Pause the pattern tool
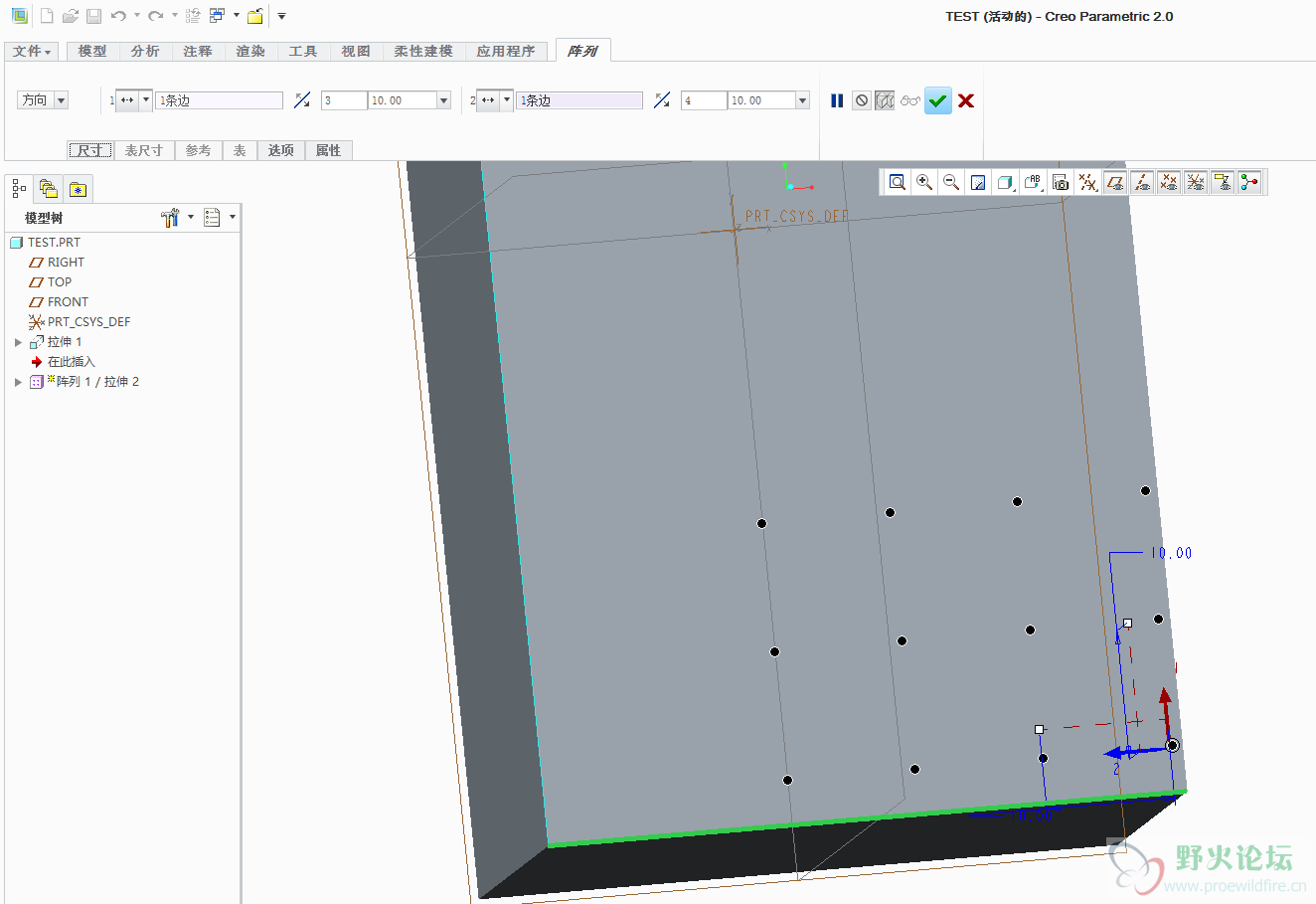This screenshot has width=1316, height=904. (x=837, y=100)
